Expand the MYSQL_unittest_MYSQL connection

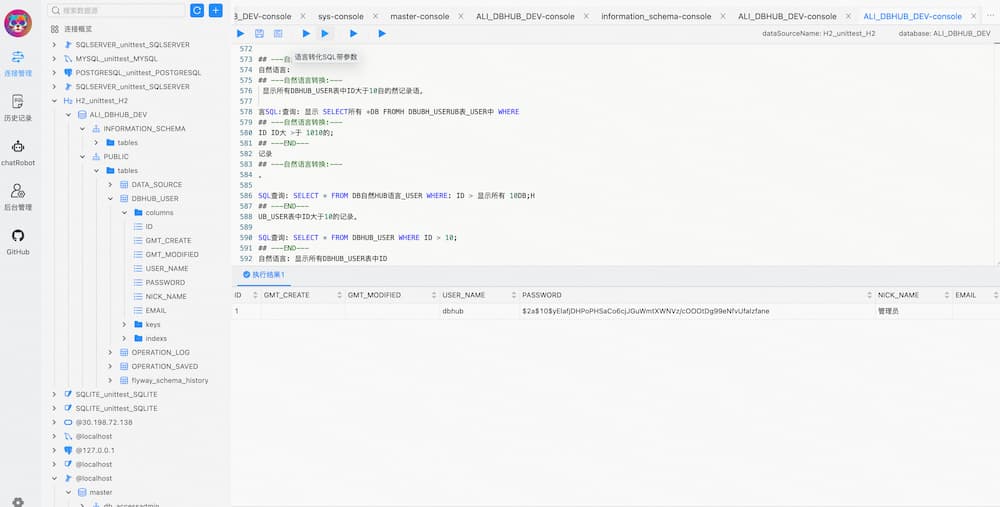[x=54, y=59]
